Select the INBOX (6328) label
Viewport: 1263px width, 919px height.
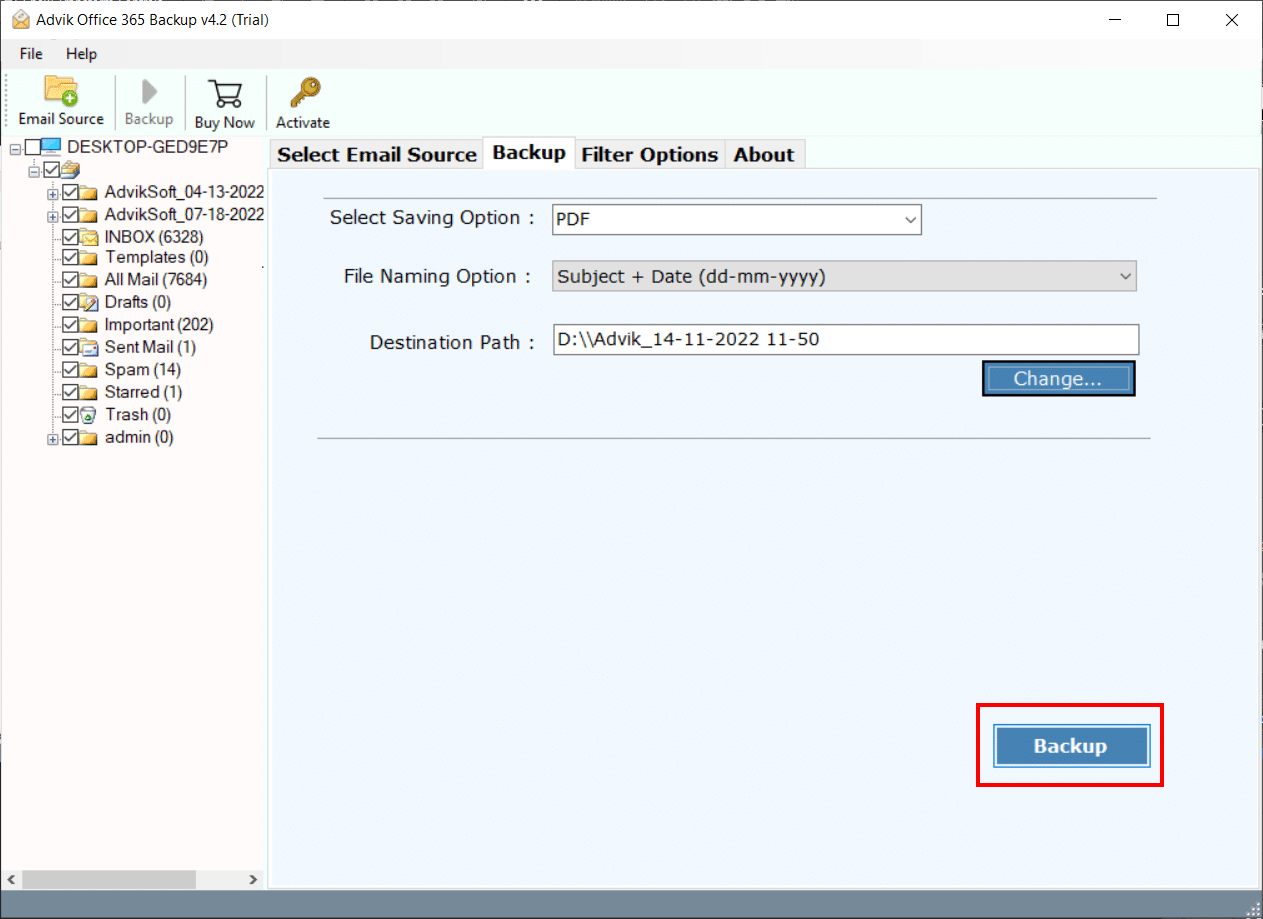[153, 237]
